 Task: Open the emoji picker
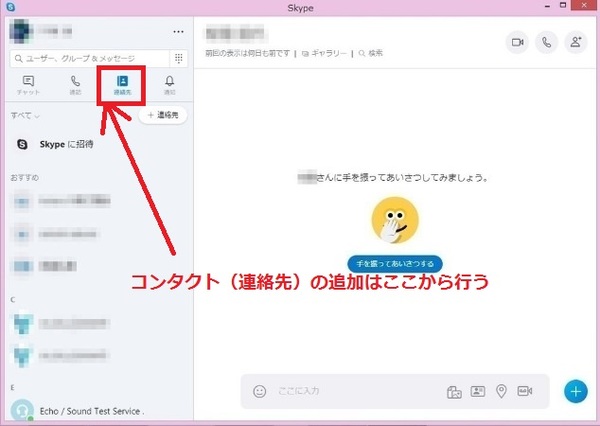click(260, 392)
